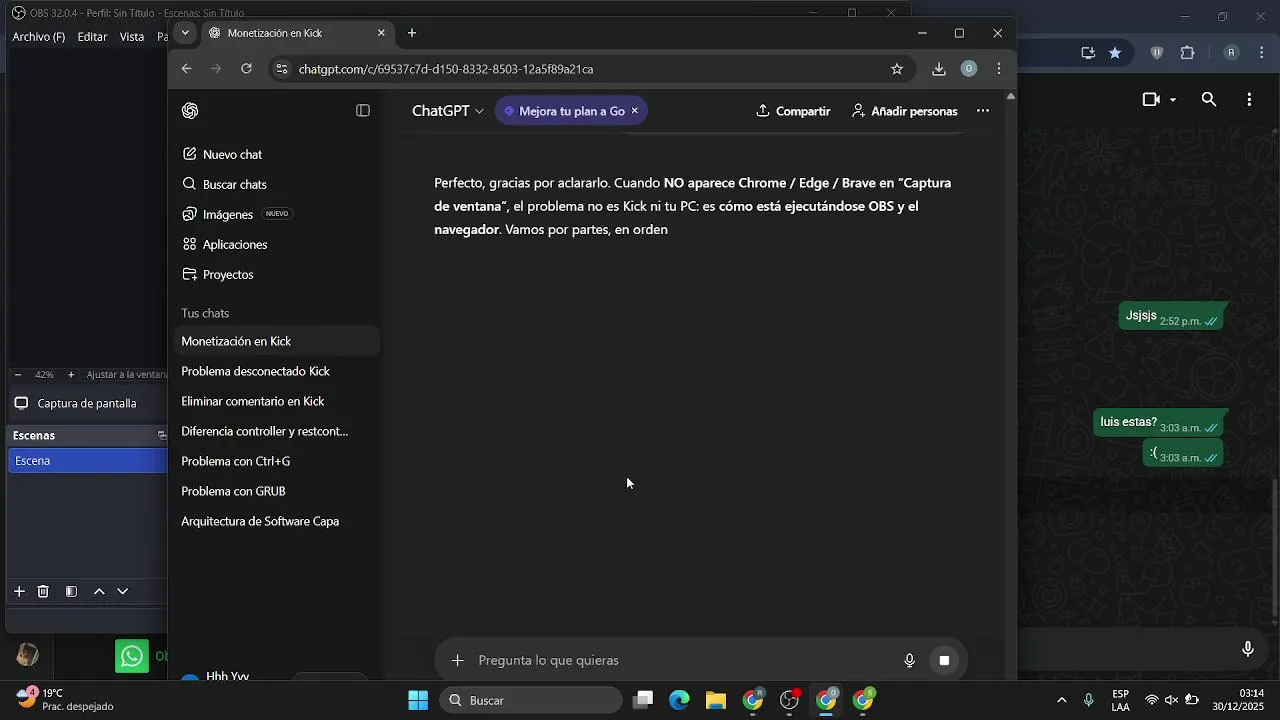Open the Editar menu in OBS
This screenshot has height=720, width=1280.
tap(92, 37)
